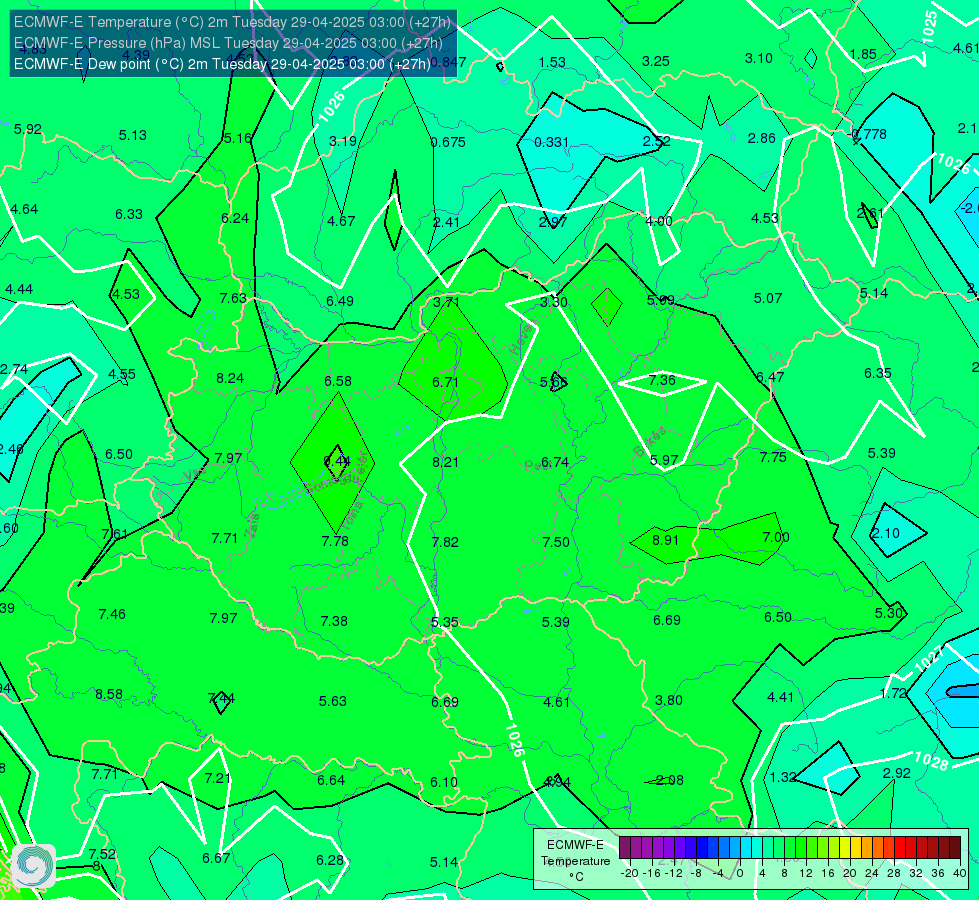Click the 5.63 dew point value
The width and height of the screenshot is (979, 900).
pos(332,701)
